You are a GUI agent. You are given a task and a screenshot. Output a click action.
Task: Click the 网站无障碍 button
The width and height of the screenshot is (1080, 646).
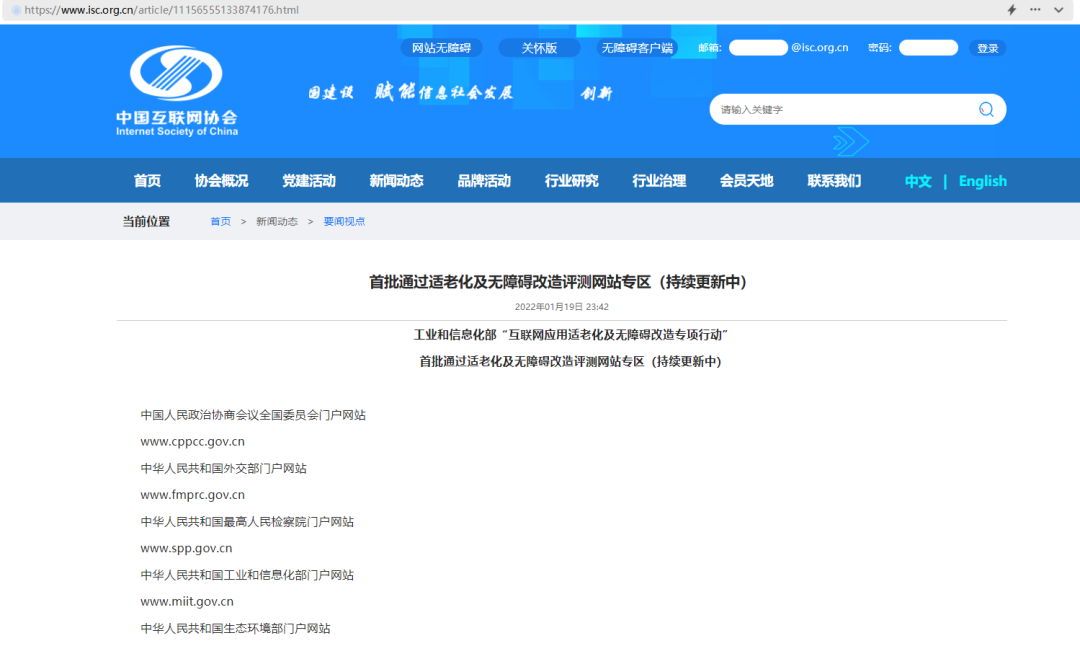tap(442, 47)
